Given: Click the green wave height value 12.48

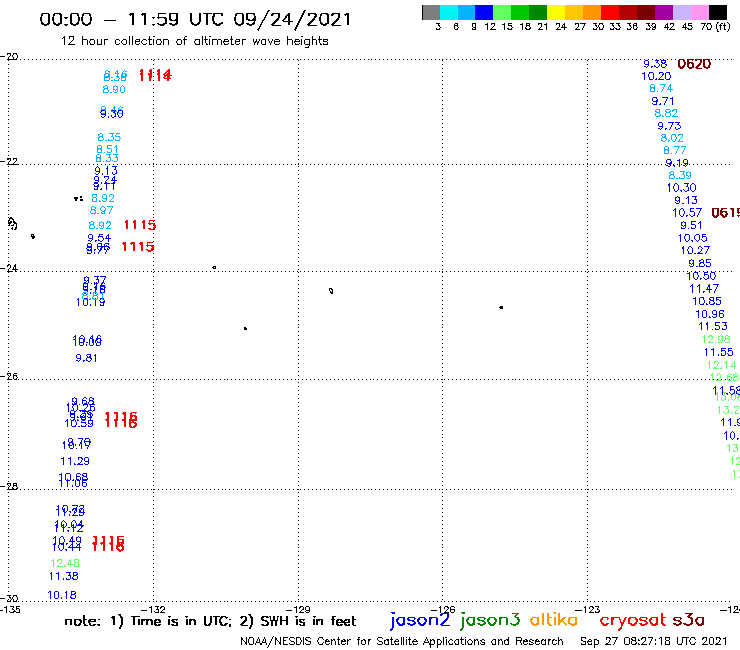Looking at the screenshot, I should click(x=65, y=563).
